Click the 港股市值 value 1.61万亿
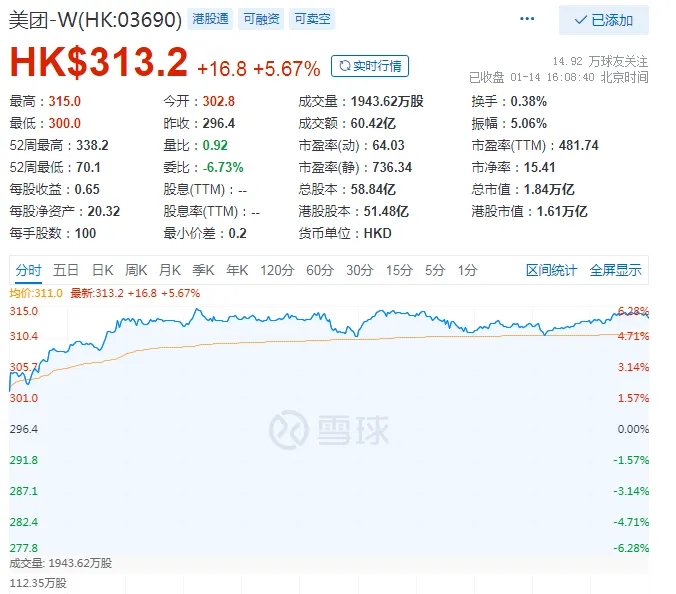The image size is (676, 594). pyautogui.click(x=562, y=211)
